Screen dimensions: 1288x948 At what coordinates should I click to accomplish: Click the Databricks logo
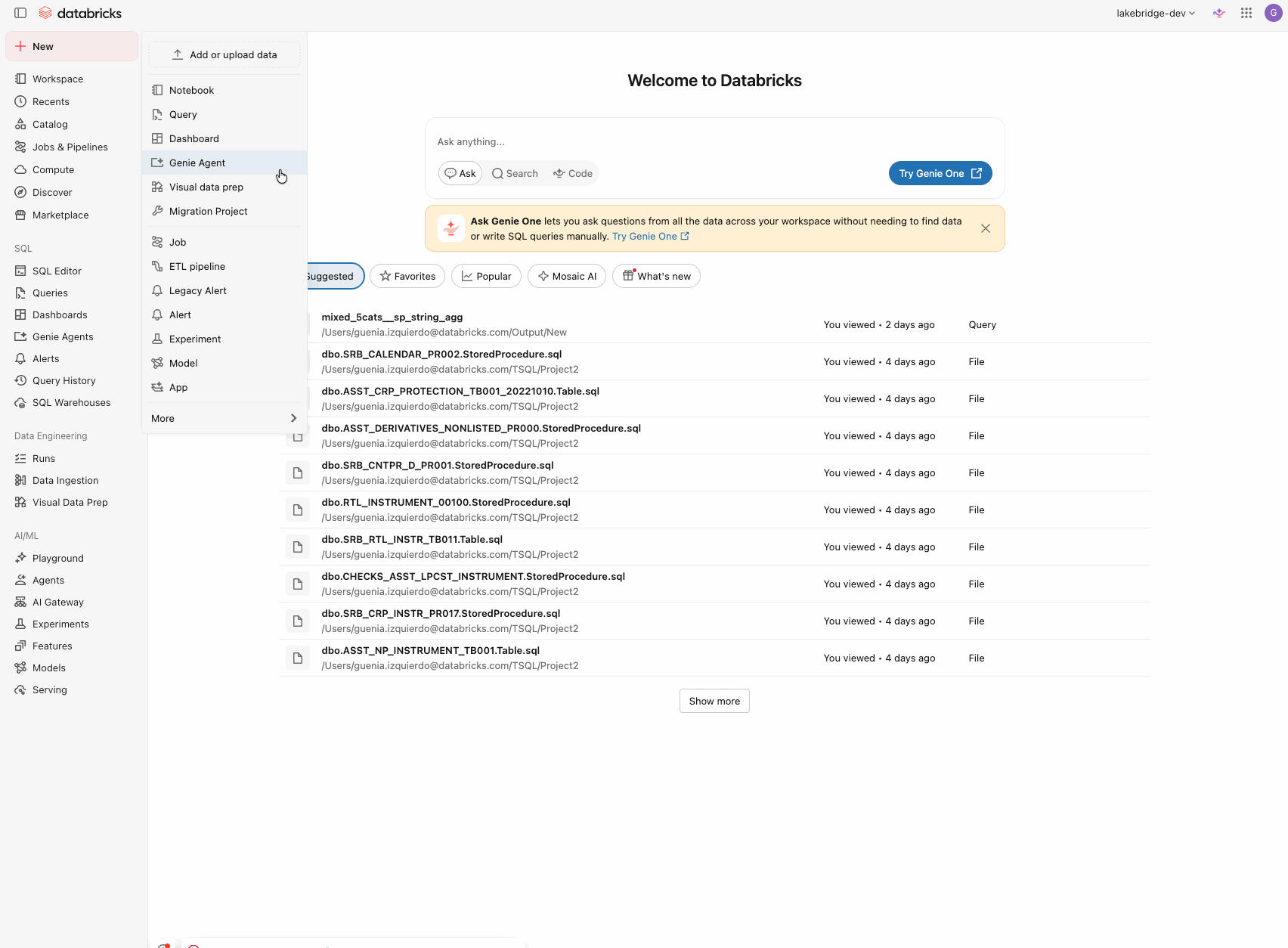coord(80,13)
